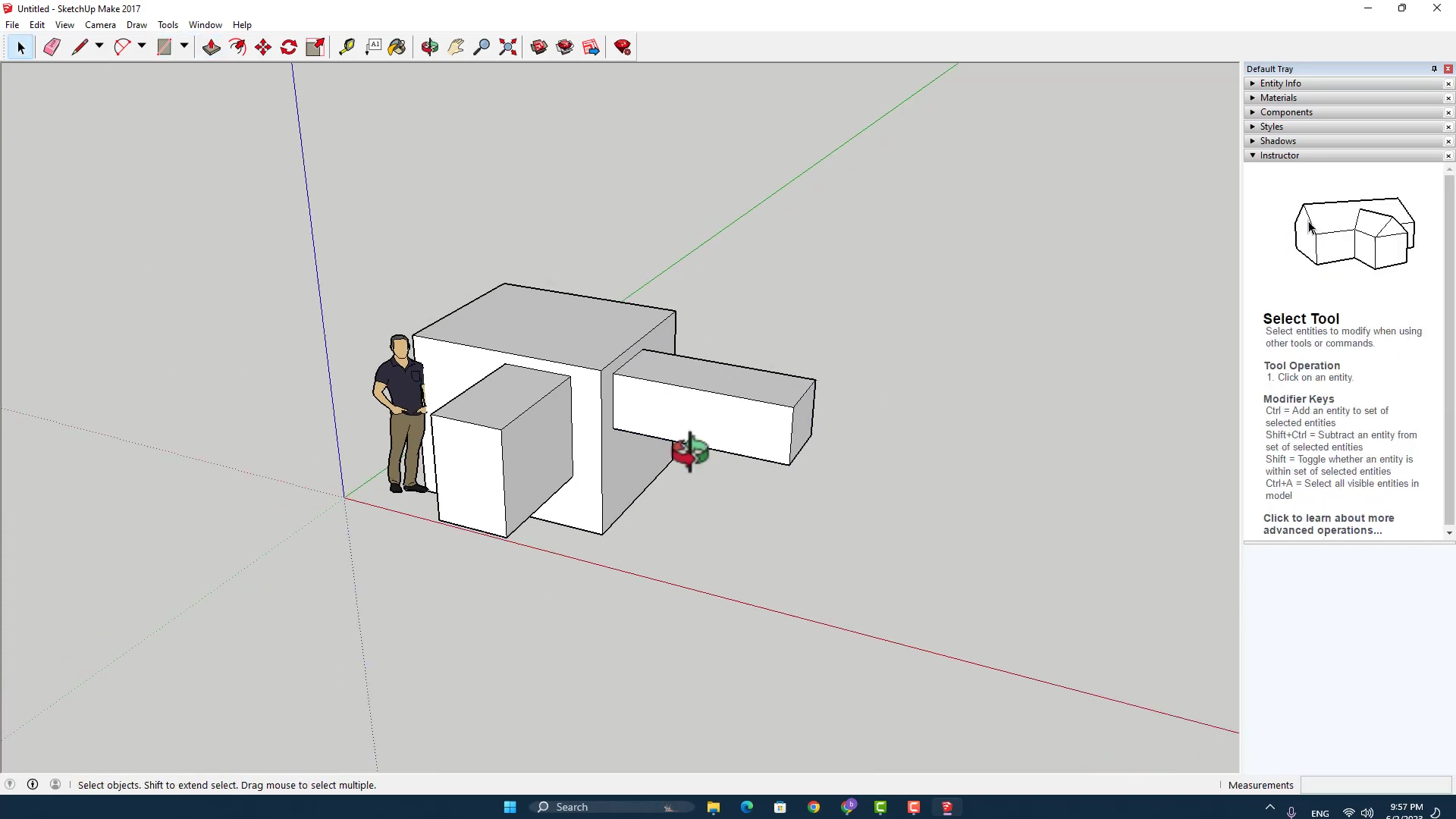The height and width of the screenshot is (819, 1456).
Task: Select the Eraser tool
Action: 52,47
